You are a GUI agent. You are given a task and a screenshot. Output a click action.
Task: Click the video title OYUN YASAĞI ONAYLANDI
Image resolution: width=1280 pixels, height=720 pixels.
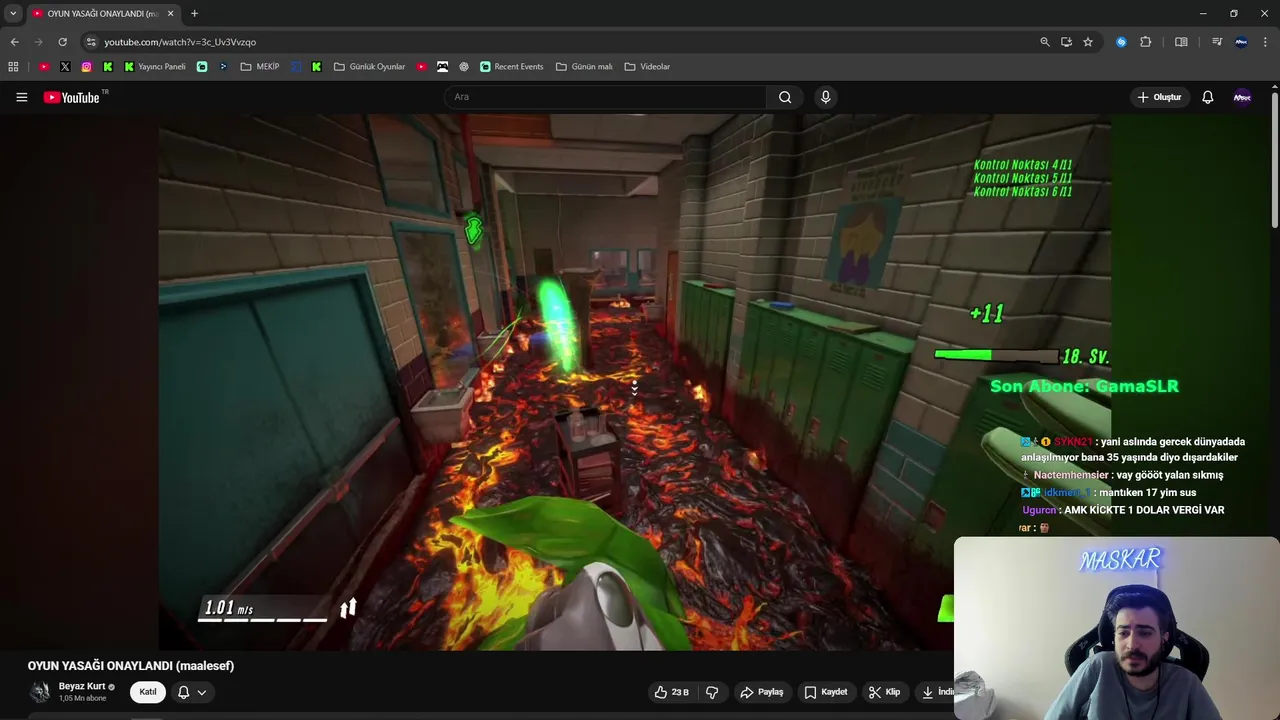click(131, 666)
